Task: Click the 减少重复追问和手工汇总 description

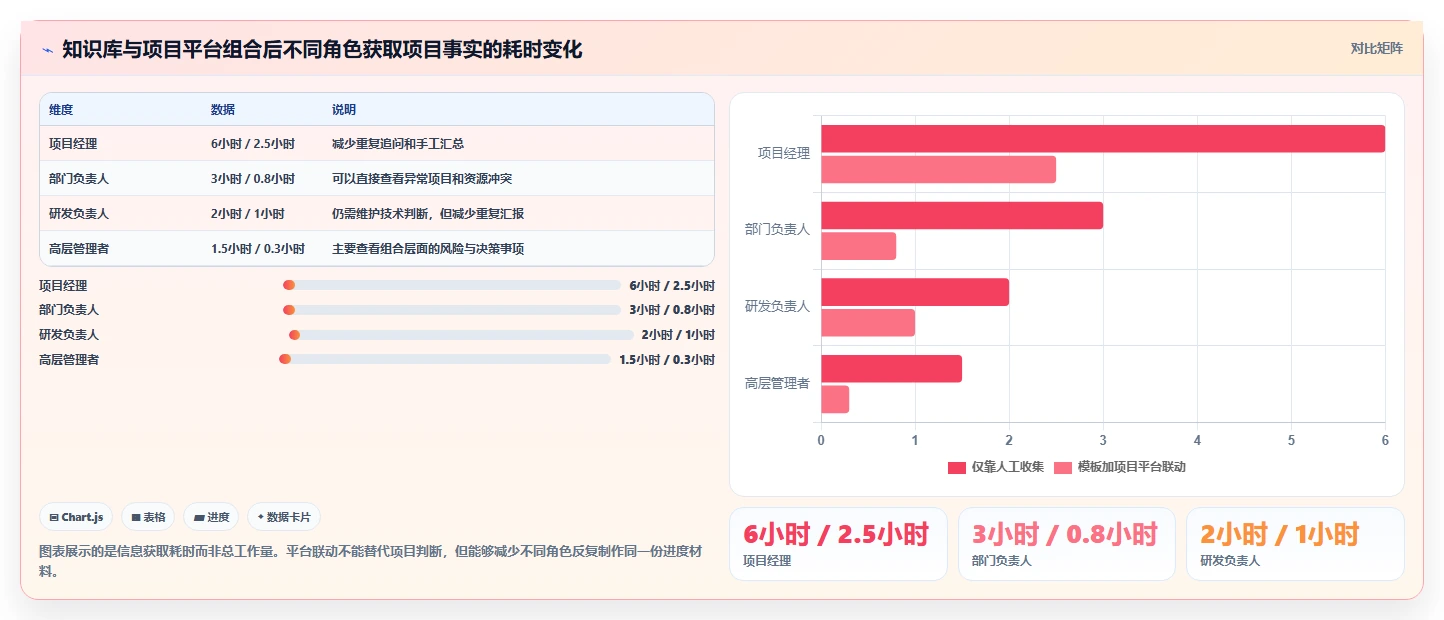Action: coord(398,144)
